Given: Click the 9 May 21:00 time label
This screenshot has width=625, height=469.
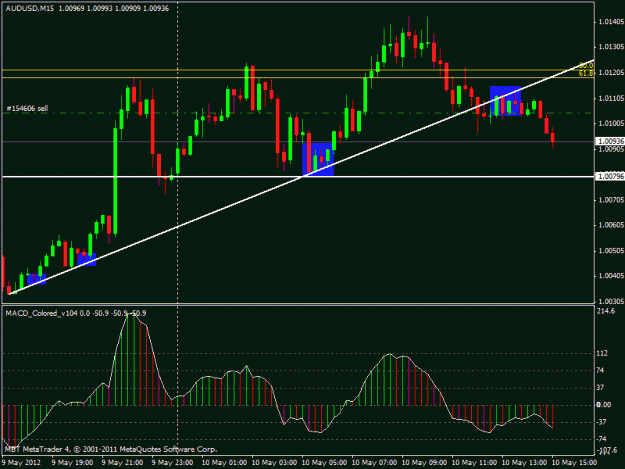Looking at the screenshot, I should 122,463.
